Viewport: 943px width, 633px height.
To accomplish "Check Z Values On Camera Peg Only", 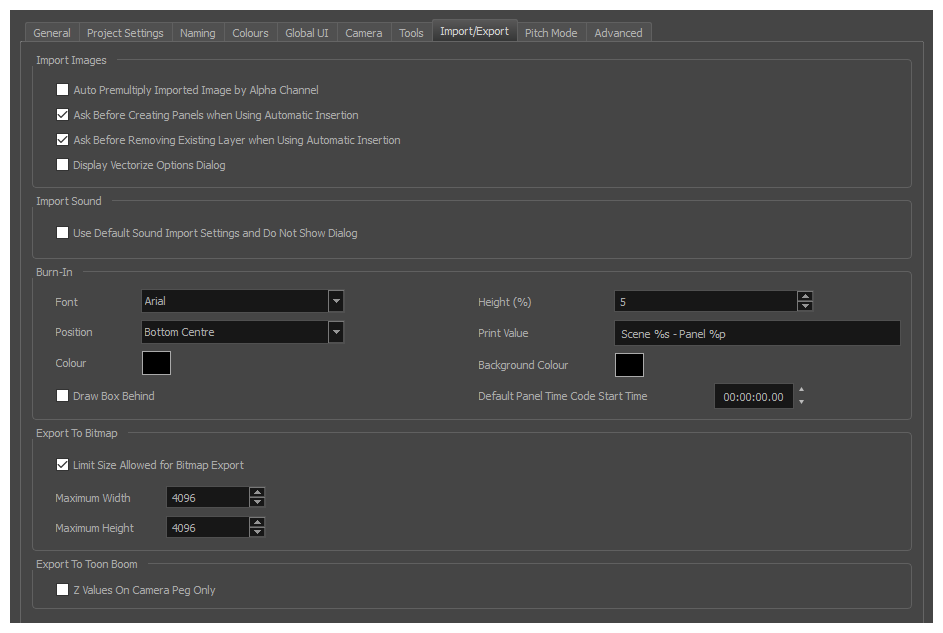I will pyautogui.click(x=63, y=590).
